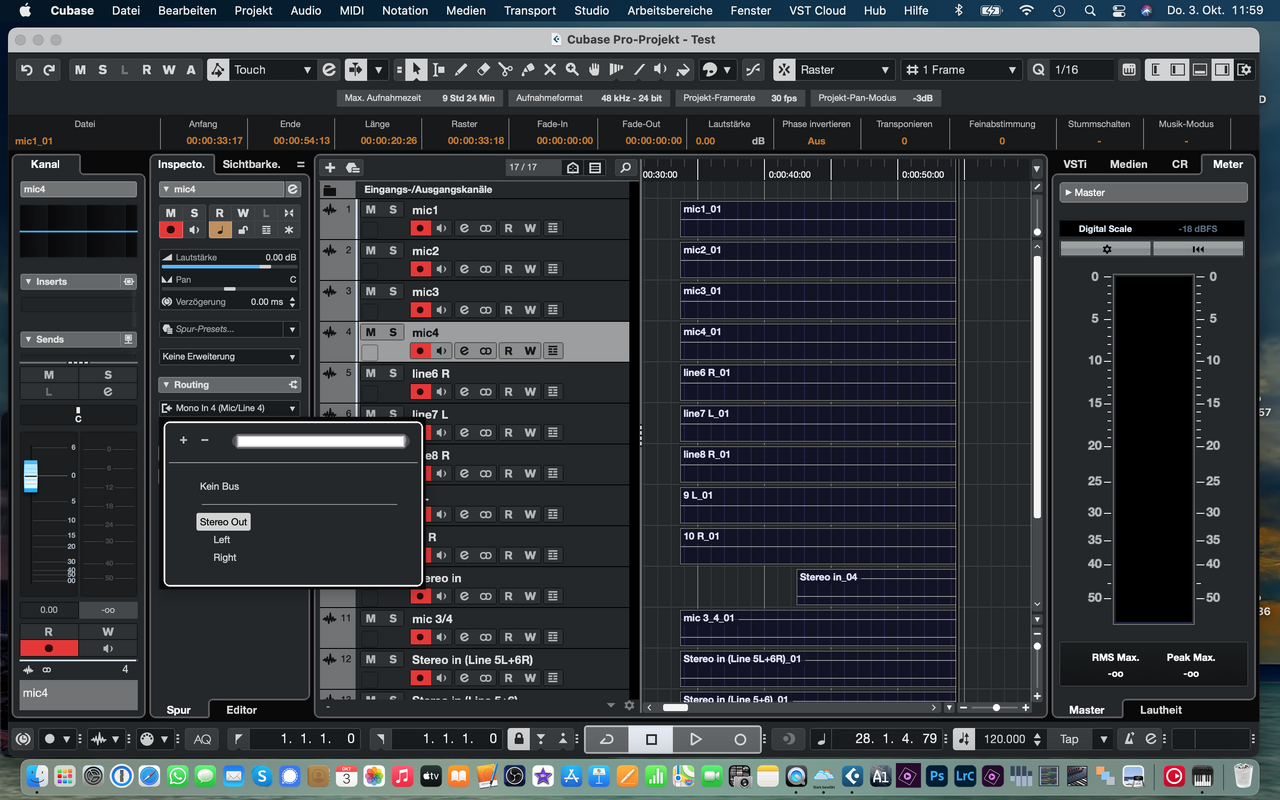Select the Draw pencil tool
The height and width of the screenshot is (800, 1280).
point(461,70)
